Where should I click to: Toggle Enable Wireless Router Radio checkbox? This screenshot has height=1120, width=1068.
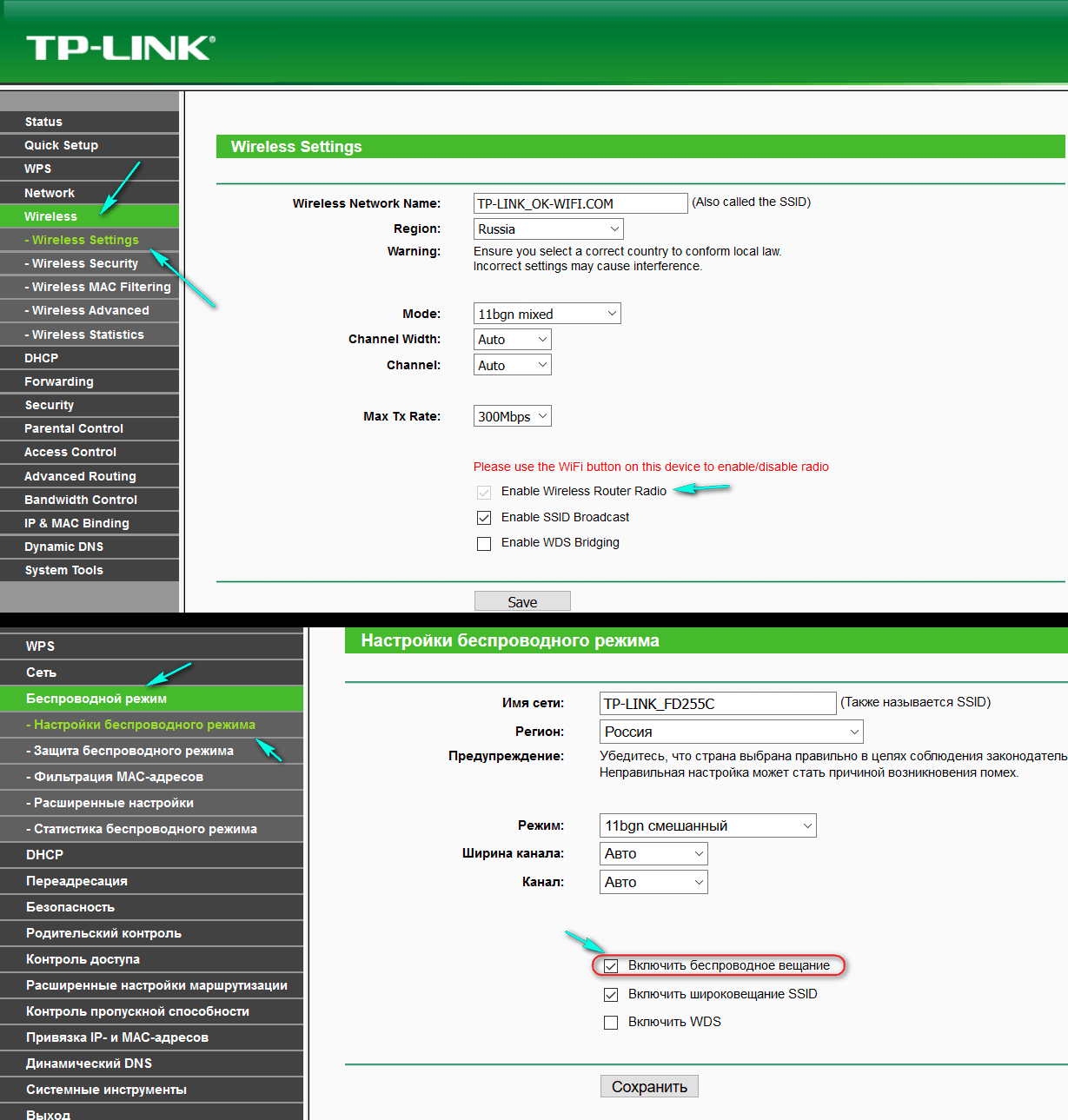(484, 493)
